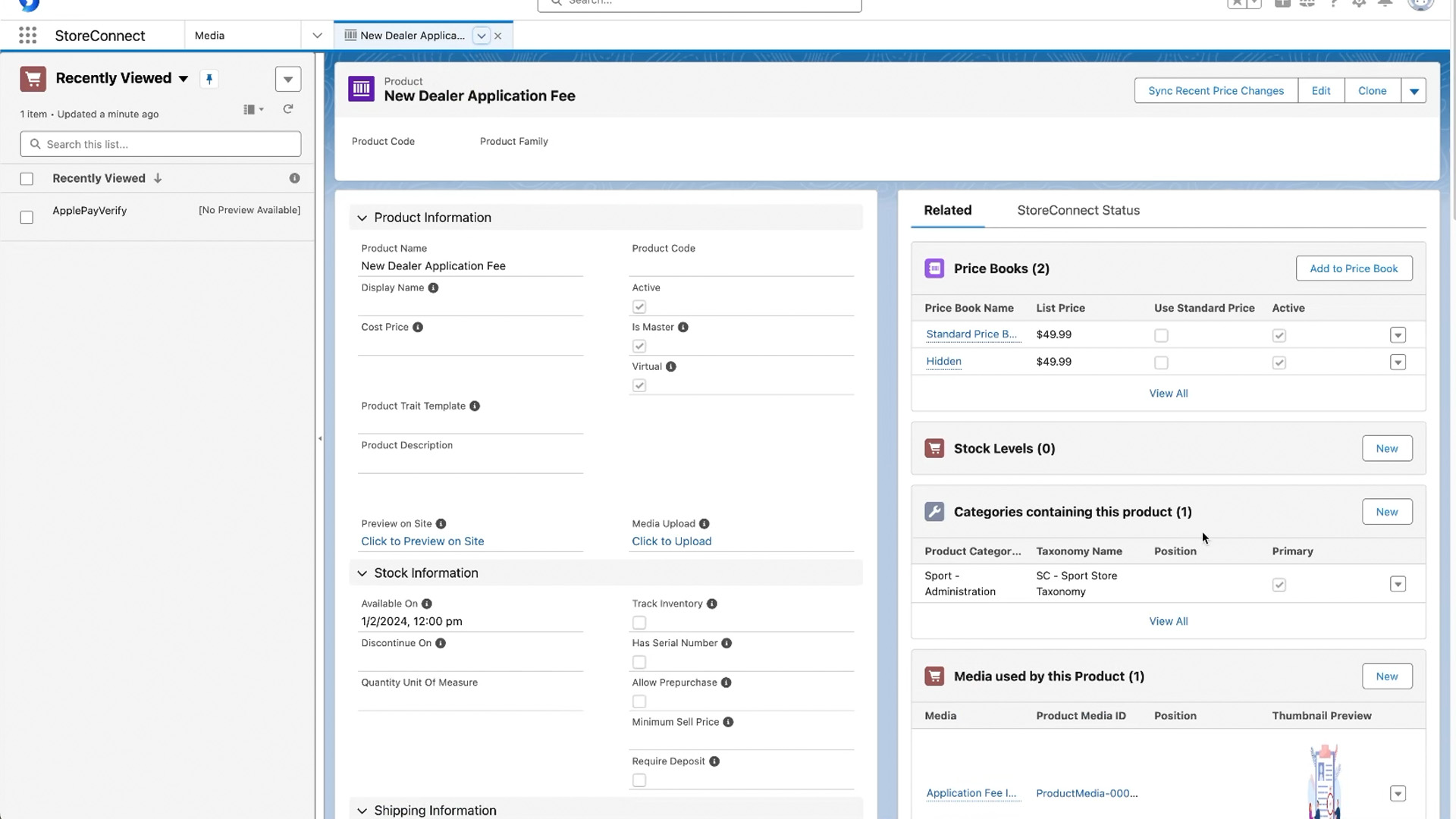Refresh the Recently Viewed list
This screenshot has width=1456, height=819.
pos(288,109)
